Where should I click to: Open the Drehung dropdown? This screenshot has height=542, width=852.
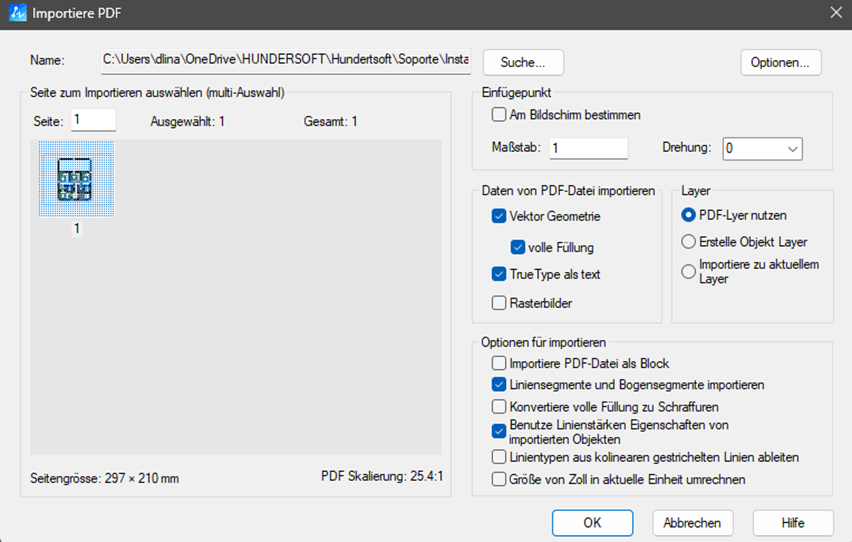tap(763, 148)
